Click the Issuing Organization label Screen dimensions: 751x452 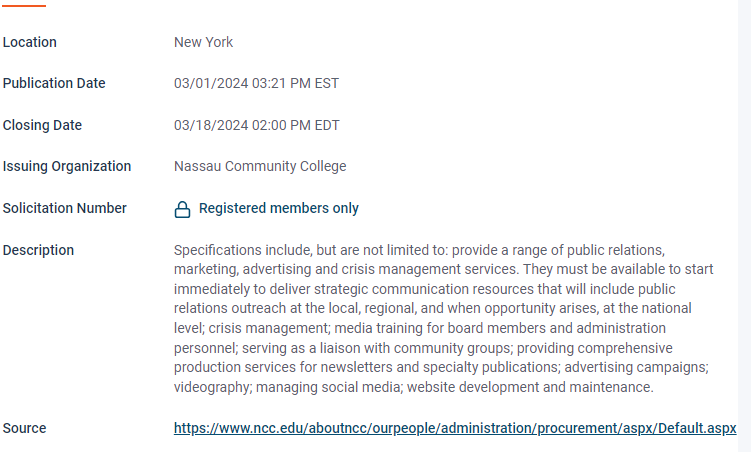[x=67, y=166]
